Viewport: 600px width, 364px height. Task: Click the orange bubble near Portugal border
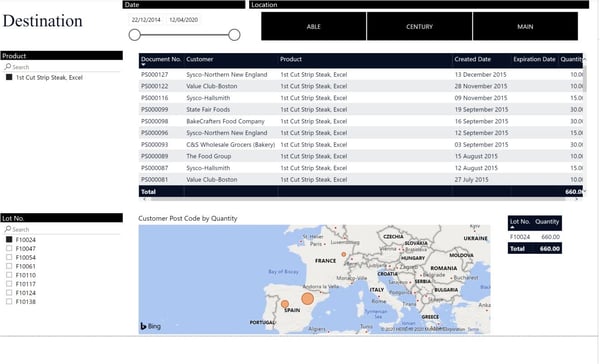(285, 304)
